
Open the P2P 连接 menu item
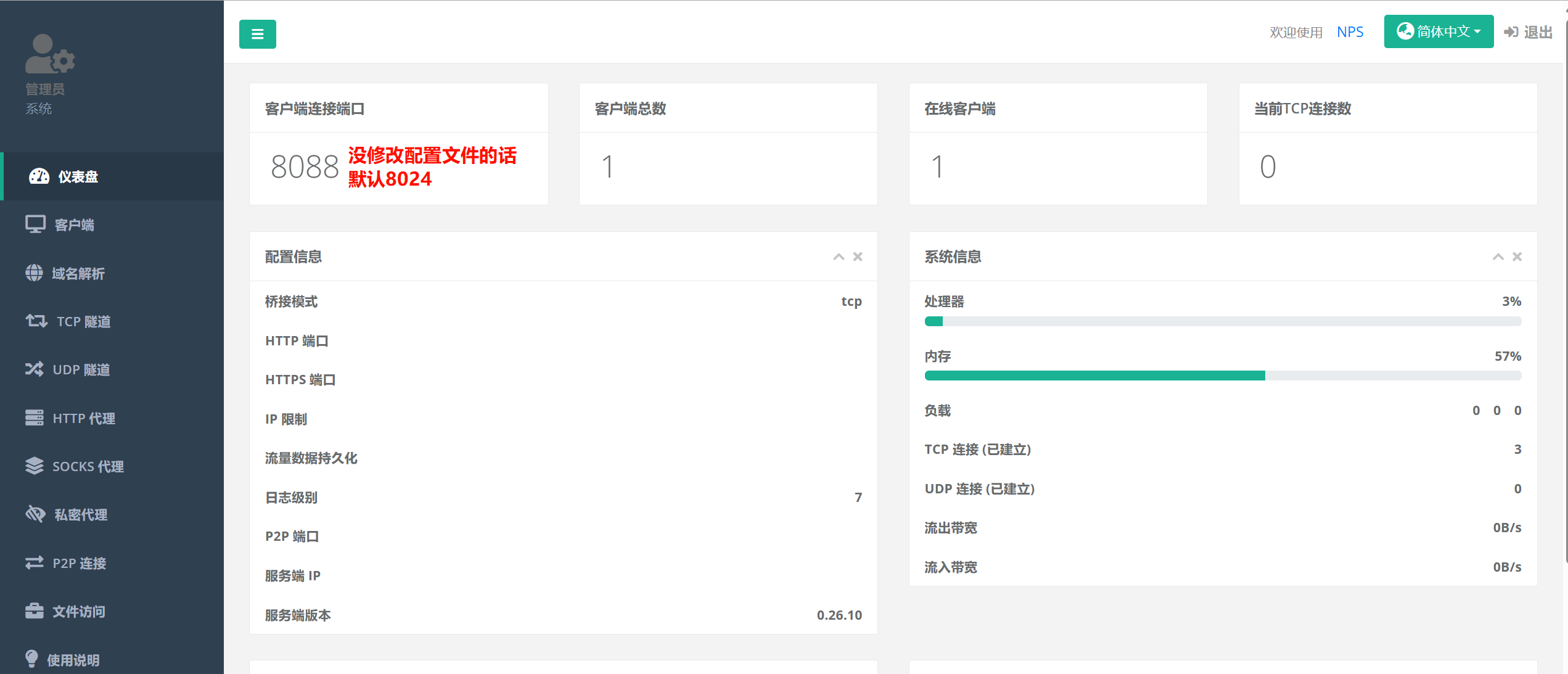pos(79,563)
